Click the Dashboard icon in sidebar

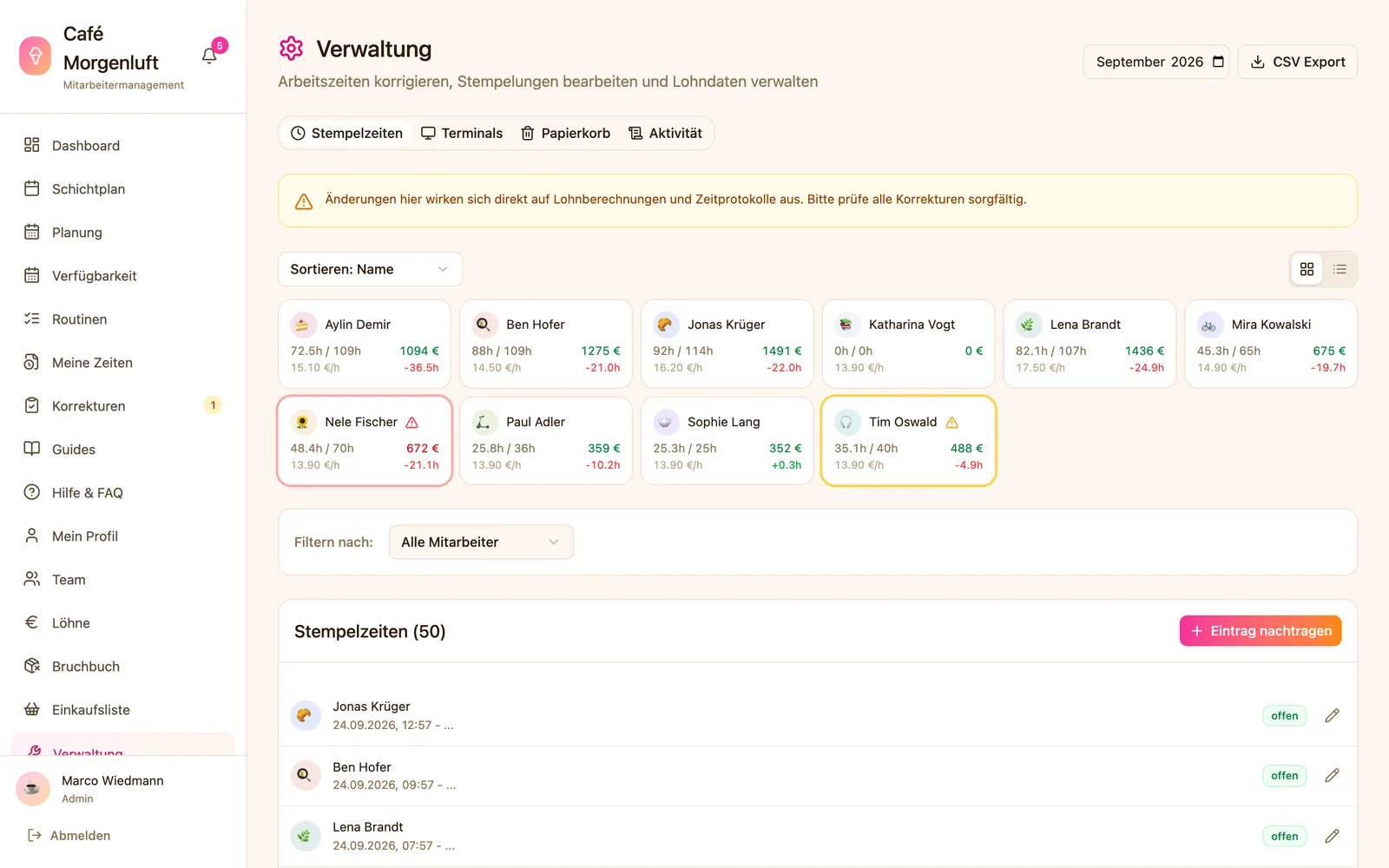[32, 145]
